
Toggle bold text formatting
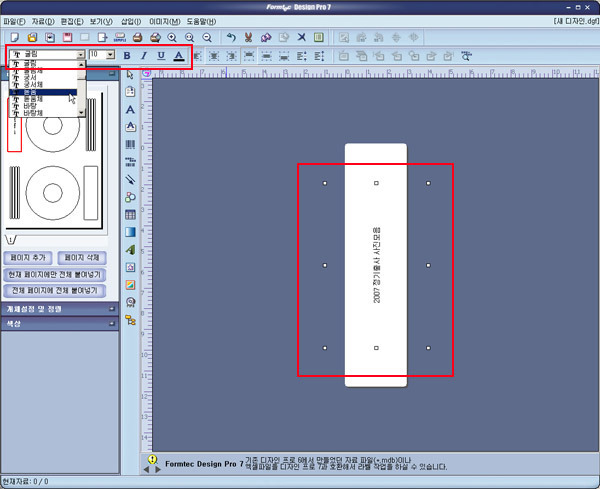click(x=127, y=55)
